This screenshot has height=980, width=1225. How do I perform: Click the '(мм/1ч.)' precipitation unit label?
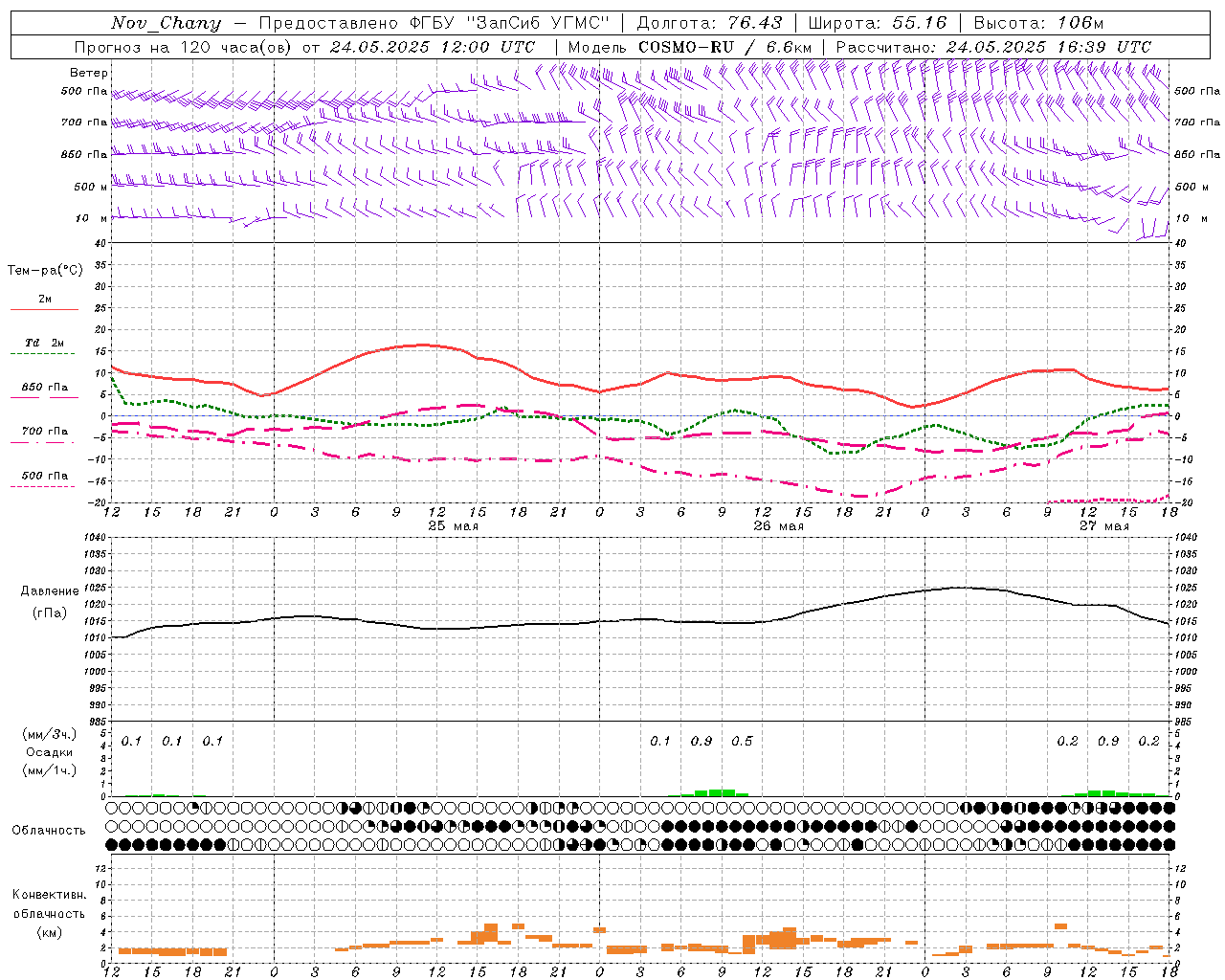49,770
